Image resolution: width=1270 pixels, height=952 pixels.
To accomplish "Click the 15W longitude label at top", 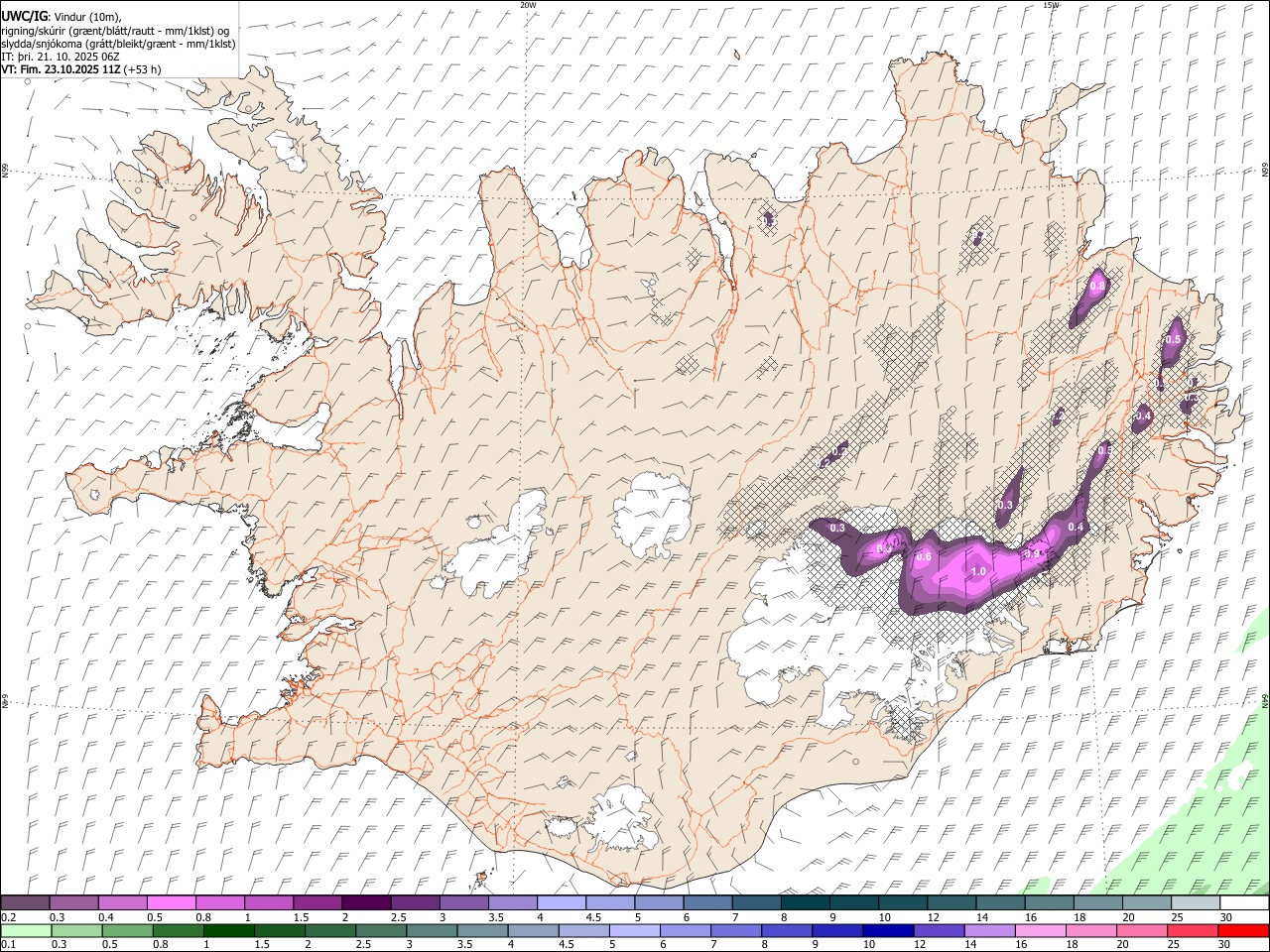I will (x=1051, y=5).
